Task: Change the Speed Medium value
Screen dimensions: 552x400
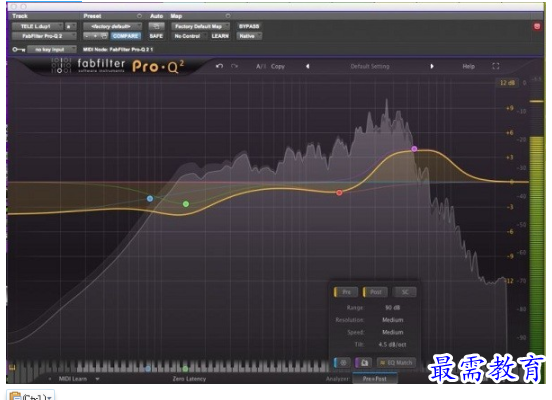Action: coord(393,332)
